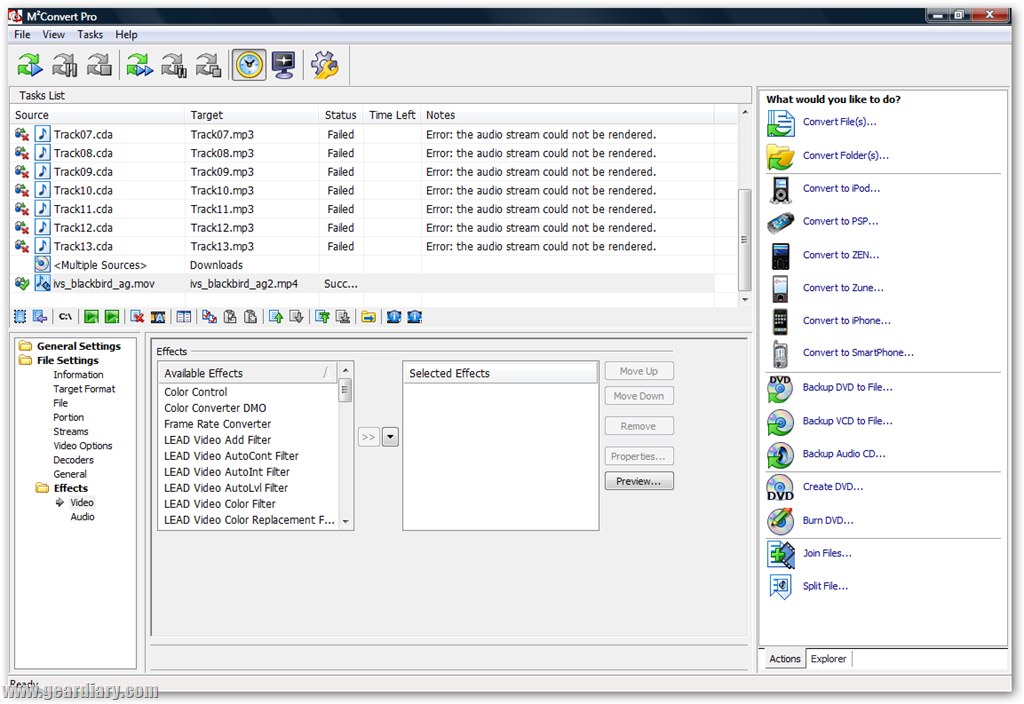The width and height of the screenshot is (1024, 704).
Task: Click the >> add effect button
Action: point(368,437)
